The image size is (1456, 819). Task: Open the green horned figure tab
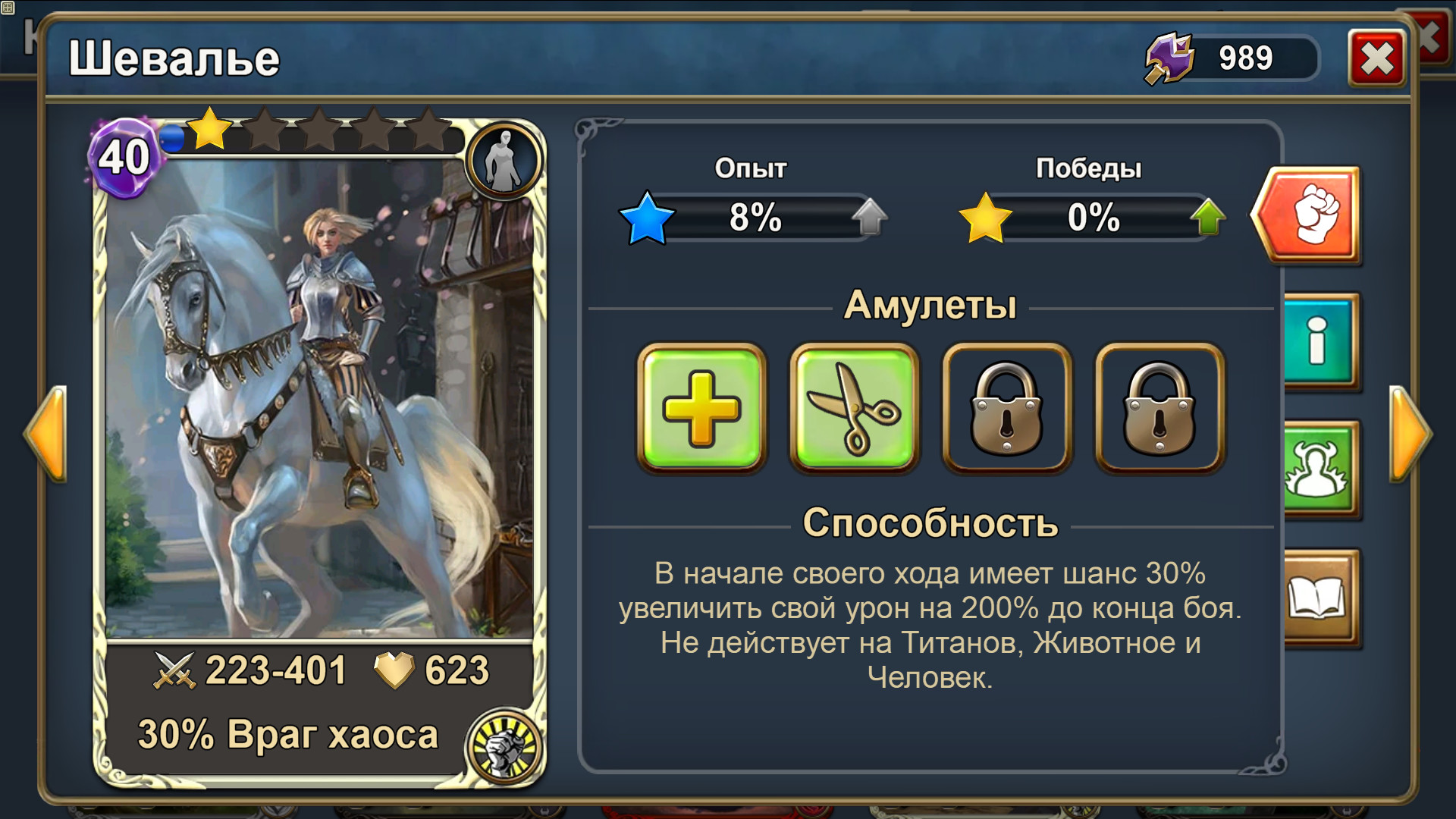point(1321,469)
